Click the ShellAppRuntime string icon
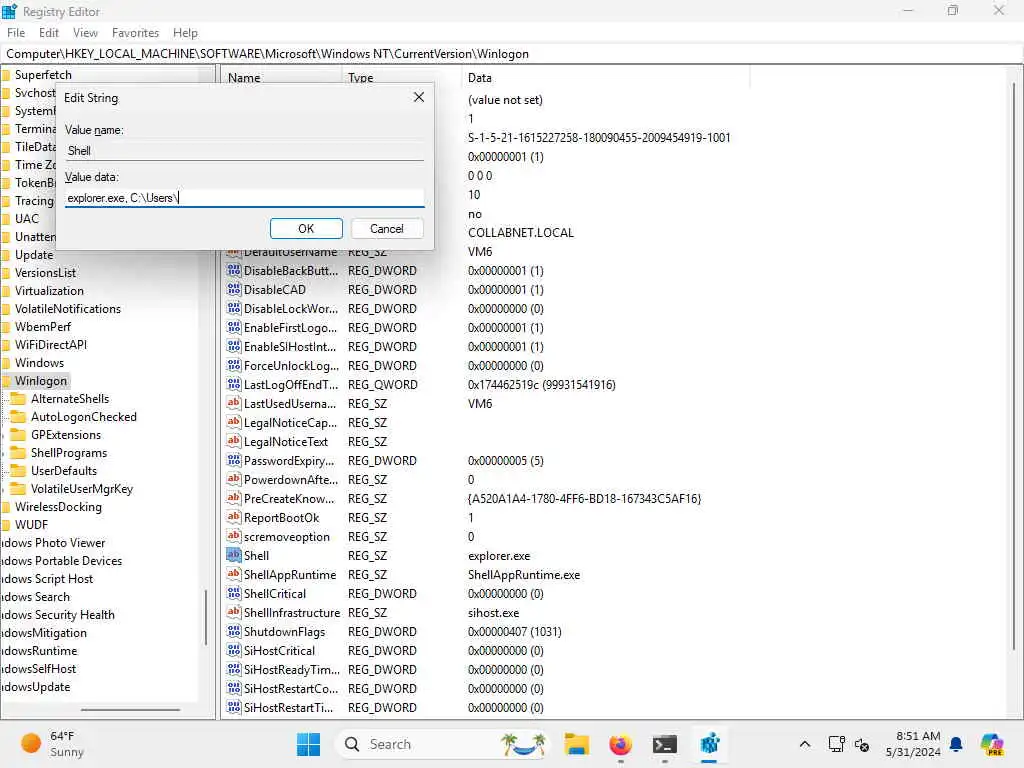1024x768 pixels. (x=233, y=574)
